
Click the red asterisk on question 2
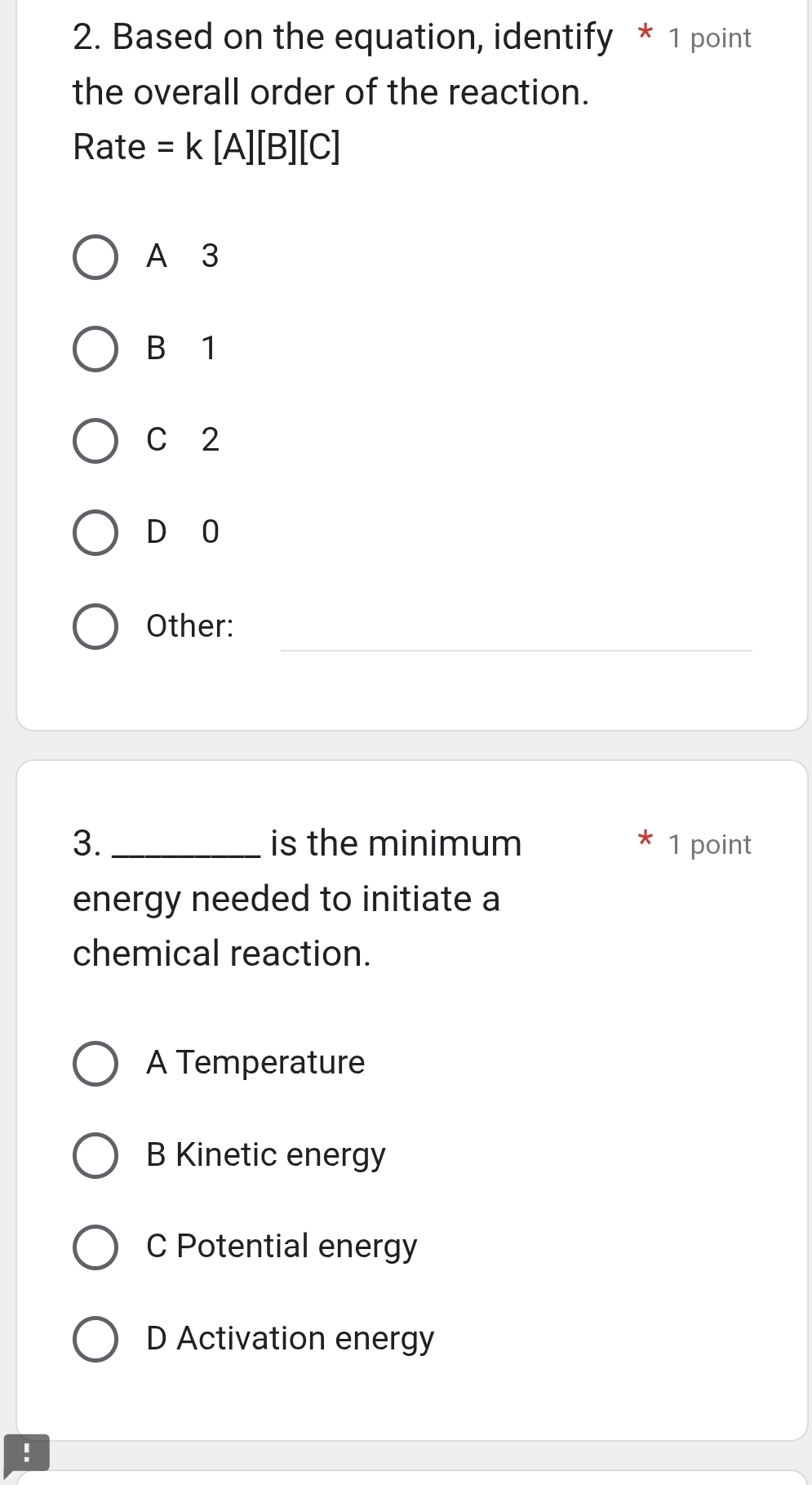tap(646, 34)
